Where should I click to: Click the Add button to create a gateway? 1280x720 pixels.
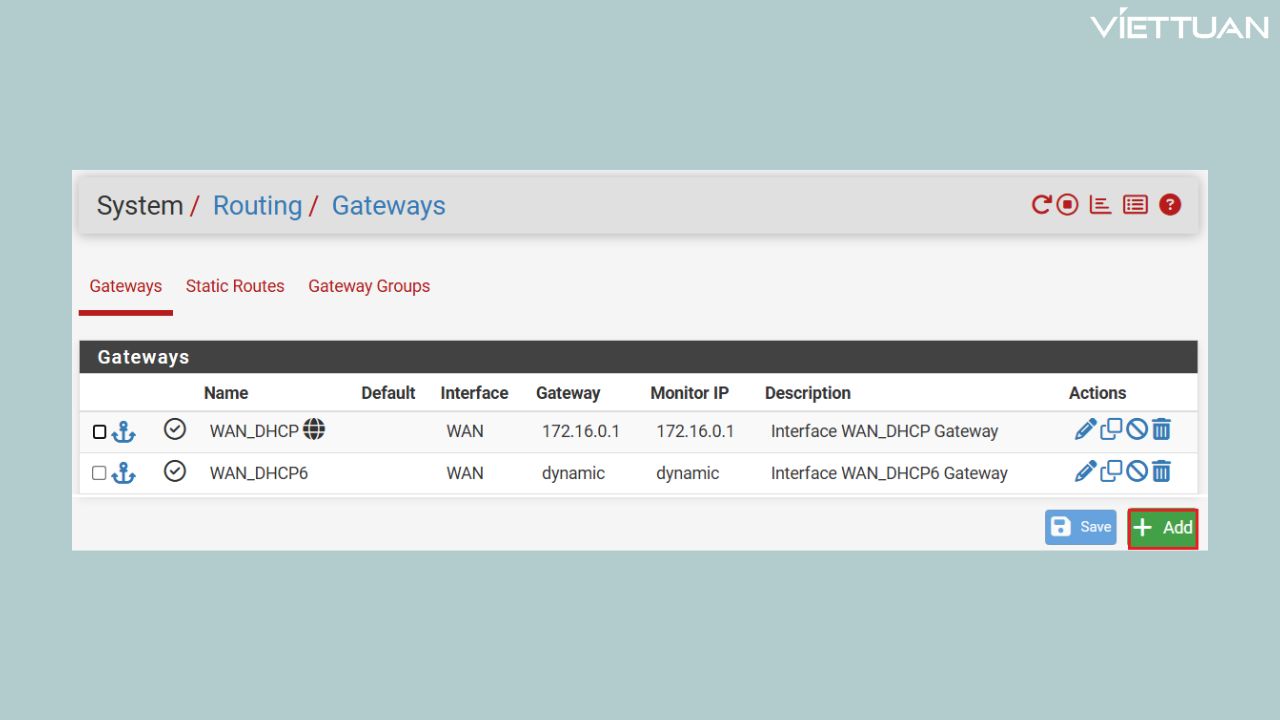pyautogui.click(x=1162, y=527)
